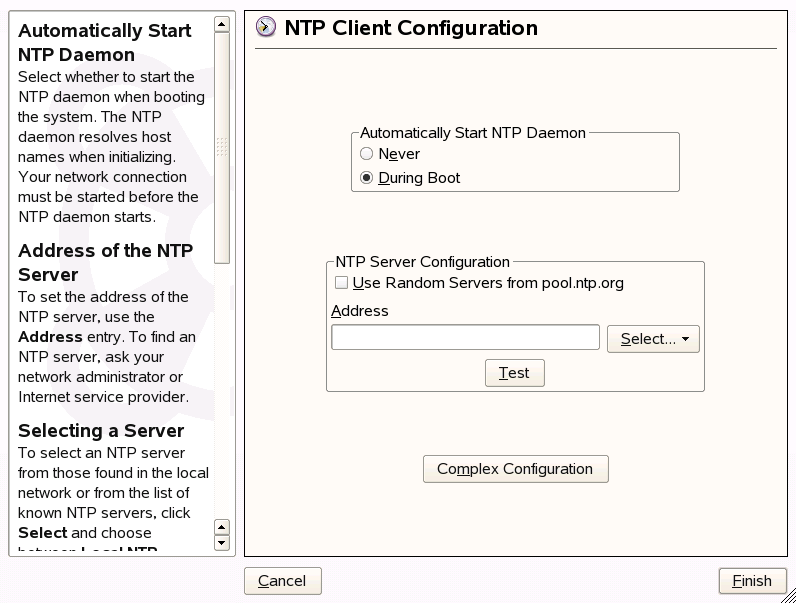
Task: Click the lower scroll-up arrow in the help panel
Action: click(222, 527)
